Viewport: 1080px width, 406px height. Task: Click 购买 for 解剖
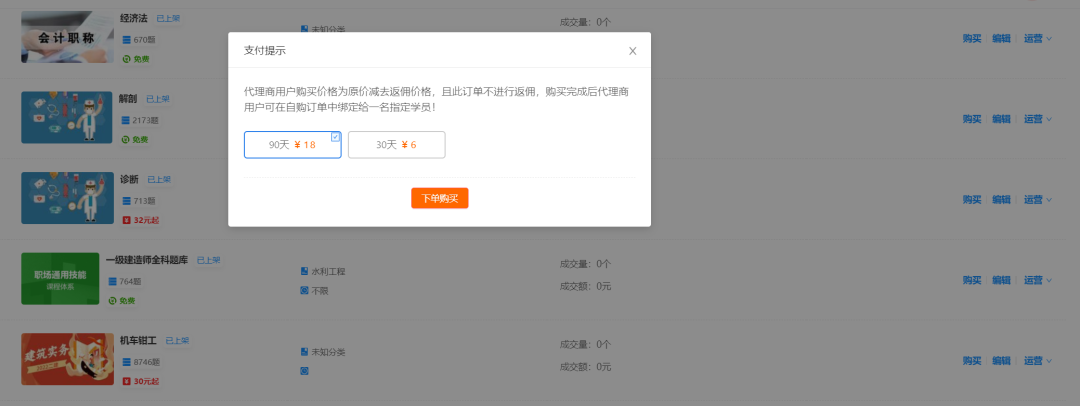[972, 119]
